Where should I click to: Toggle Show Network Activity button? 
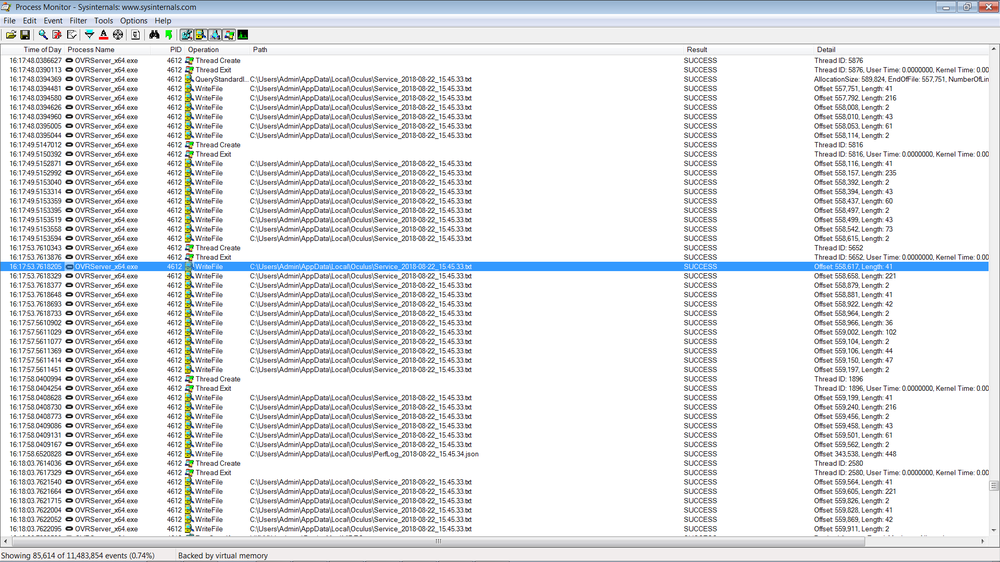tap(215, 35)
